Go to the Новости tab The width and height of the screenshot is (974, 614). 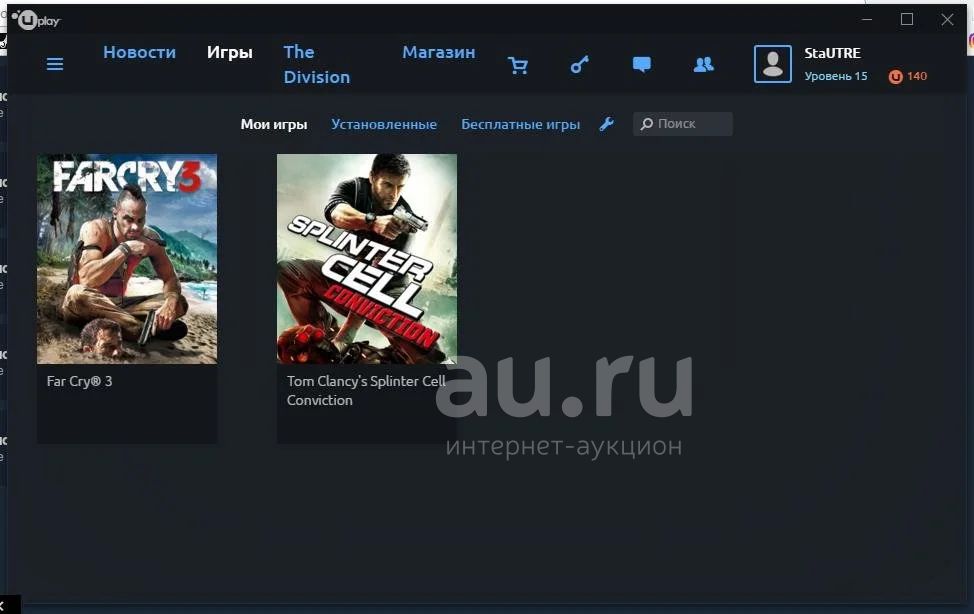(x=140, y=52)
